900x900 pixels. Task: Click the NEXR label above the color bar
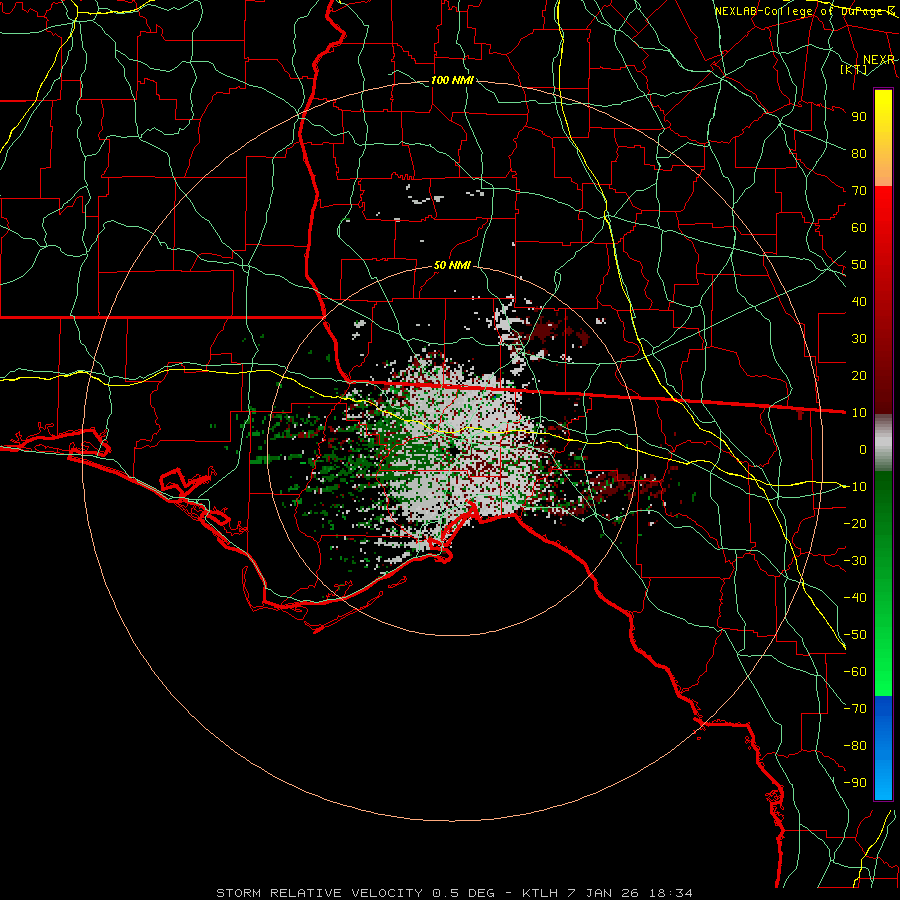tap(879, 60)
